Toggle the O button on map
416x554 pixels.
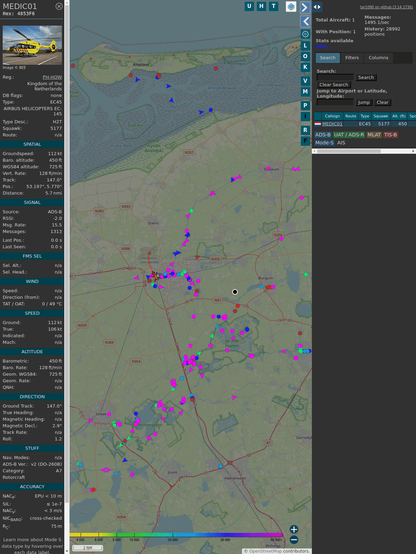305,56
